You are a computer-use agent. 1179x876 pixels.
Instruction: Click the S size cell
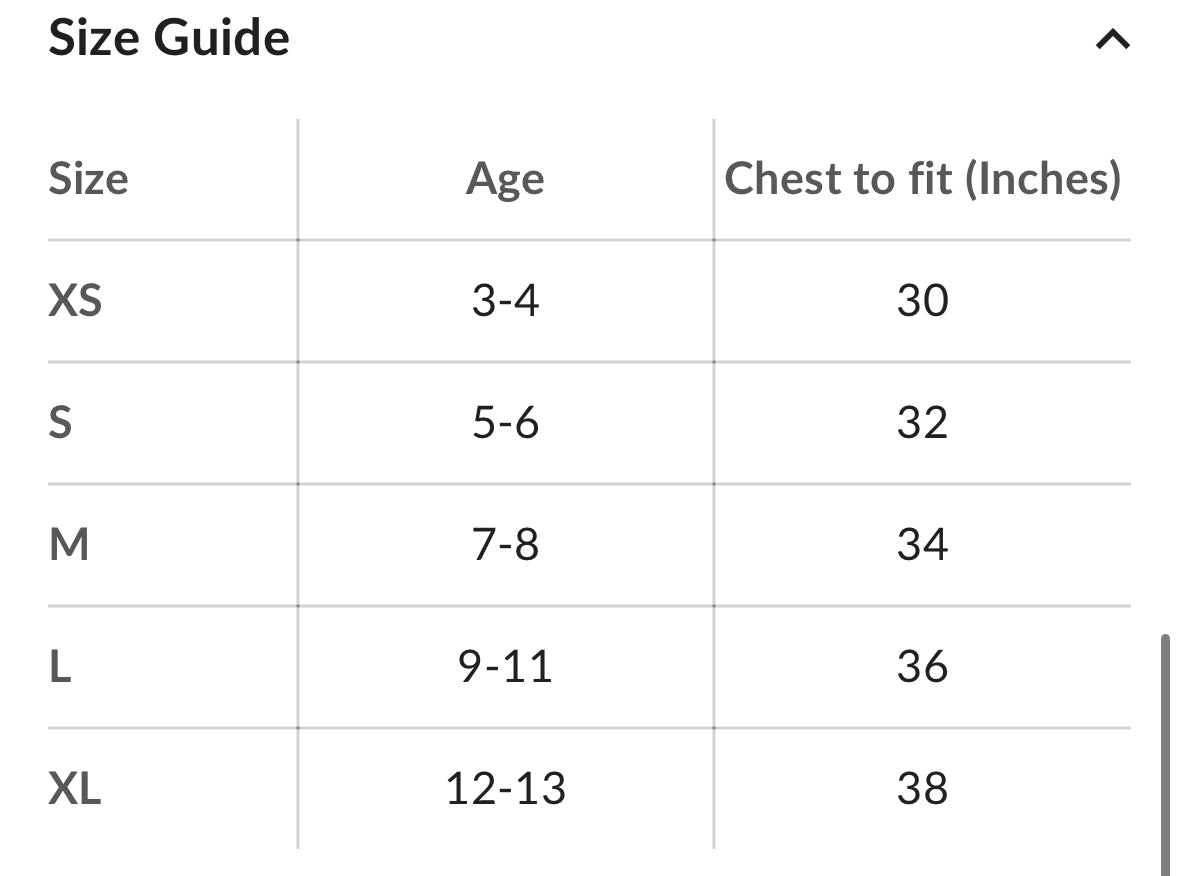click(60, 423)
